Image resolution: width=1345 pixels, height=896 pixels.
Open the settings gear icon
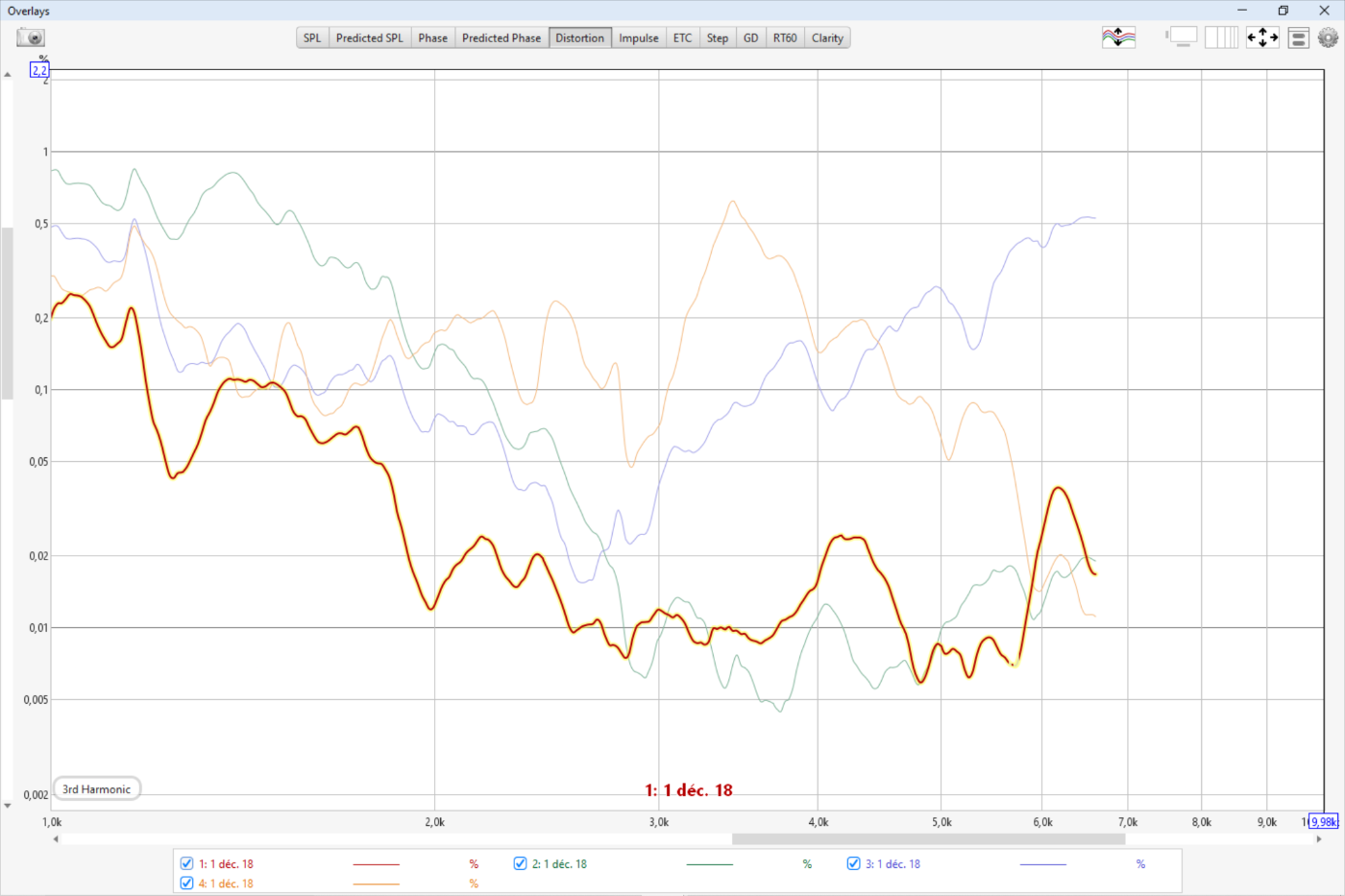pyautogui.click(x=1328, y=37)
